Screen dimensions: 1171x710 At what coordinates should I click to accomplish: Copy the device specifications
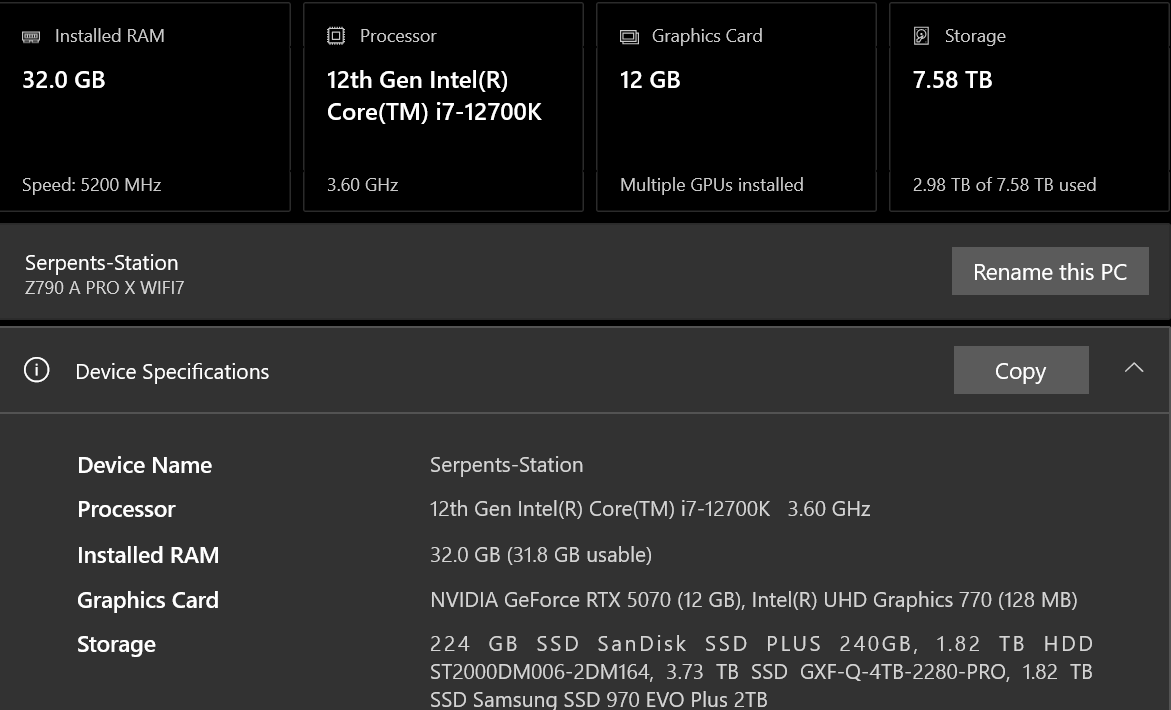tap(1020, 370)
